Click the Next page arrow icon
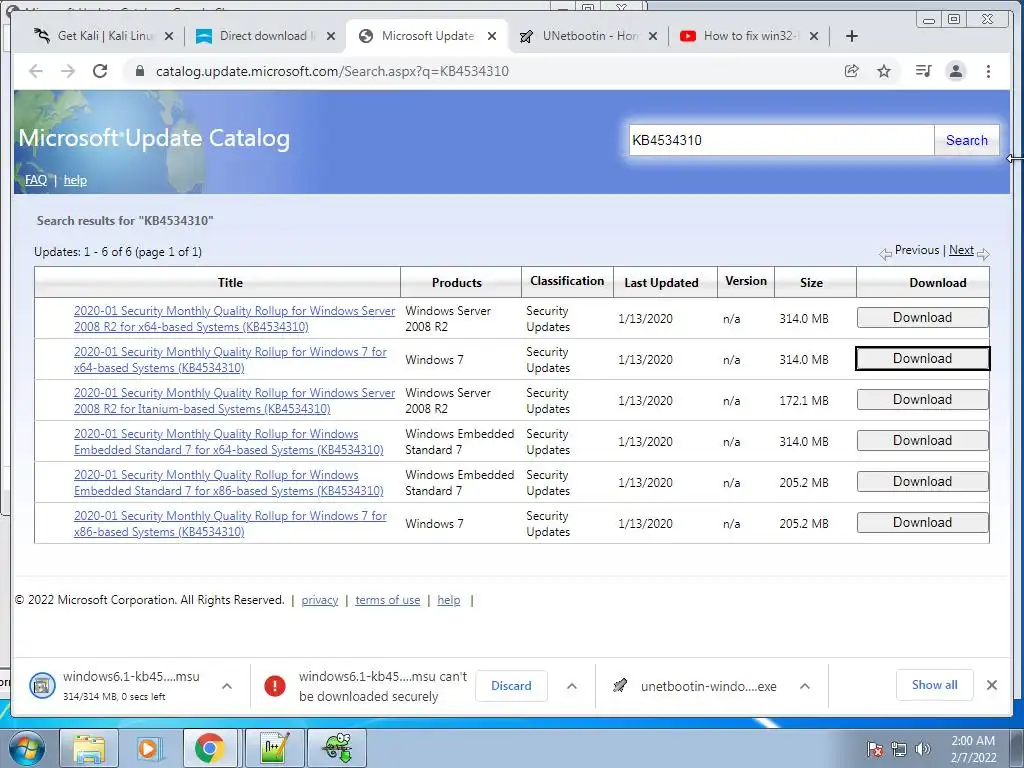Image resolution: width=1024 pixels, height=768 pixels. coord(983,254)
